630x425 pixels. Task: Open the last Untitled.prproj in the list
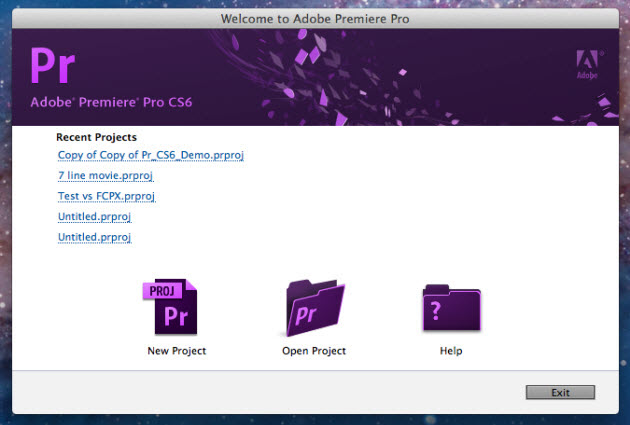pos(94,237)
